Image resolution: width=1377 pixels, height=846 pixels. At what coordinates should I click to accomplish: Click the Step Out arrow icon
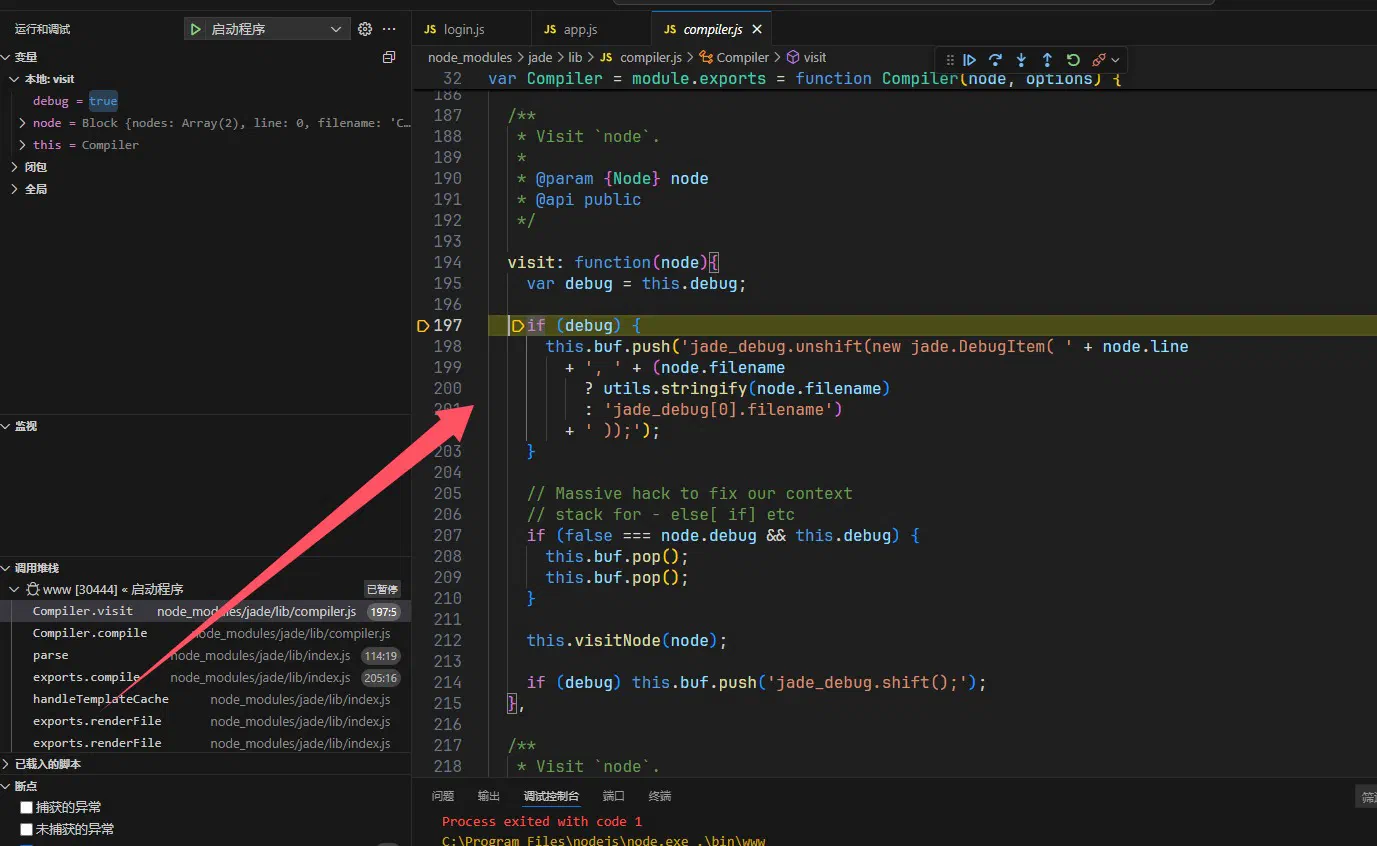click(1047, 60)
